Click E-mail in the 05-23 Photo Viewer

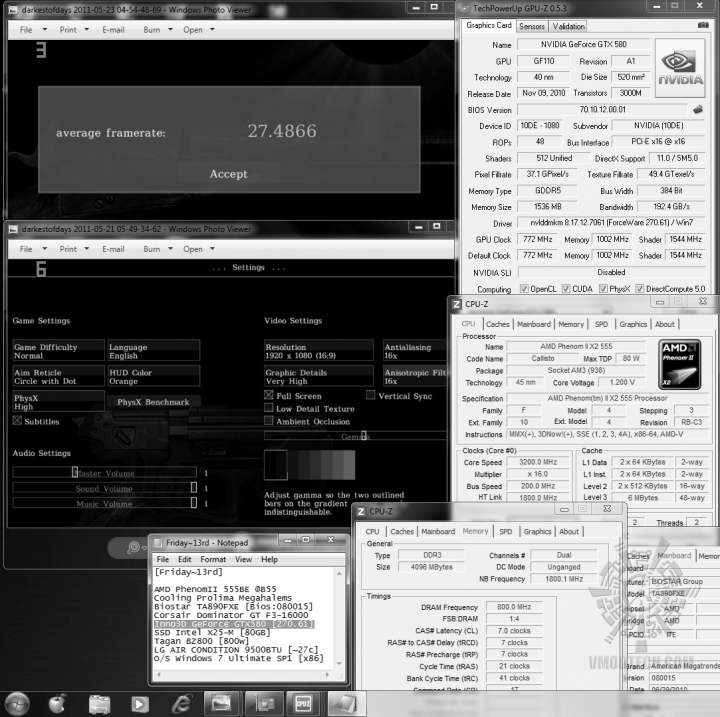coord(113,29)
